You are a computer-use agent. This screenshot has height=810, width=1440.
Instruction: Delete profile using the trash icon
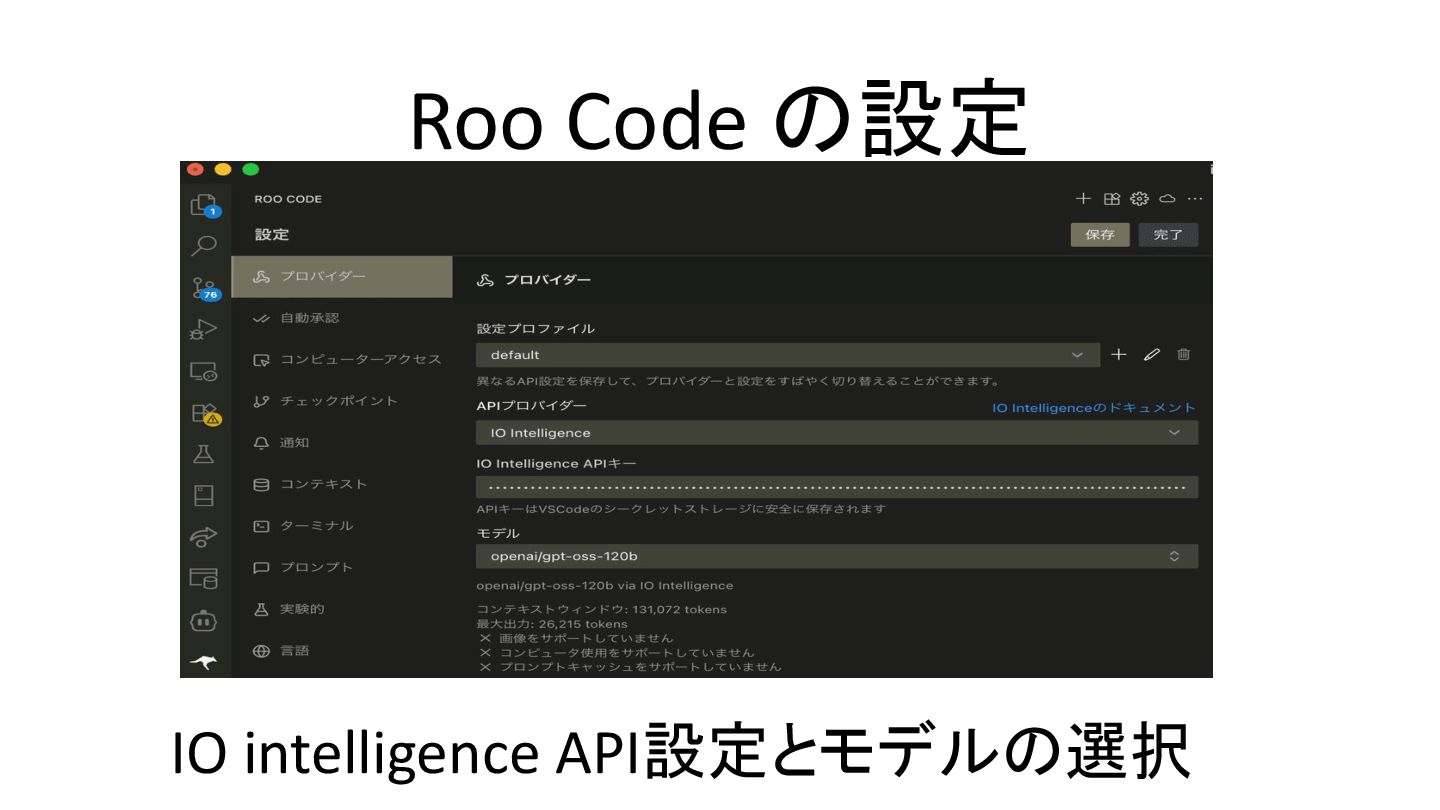(x=1184, y=354)
